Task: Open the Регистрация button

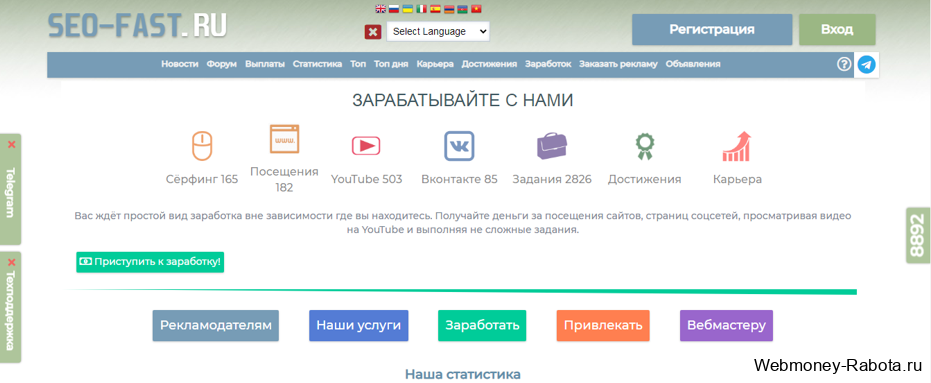Action: [712, 30]
